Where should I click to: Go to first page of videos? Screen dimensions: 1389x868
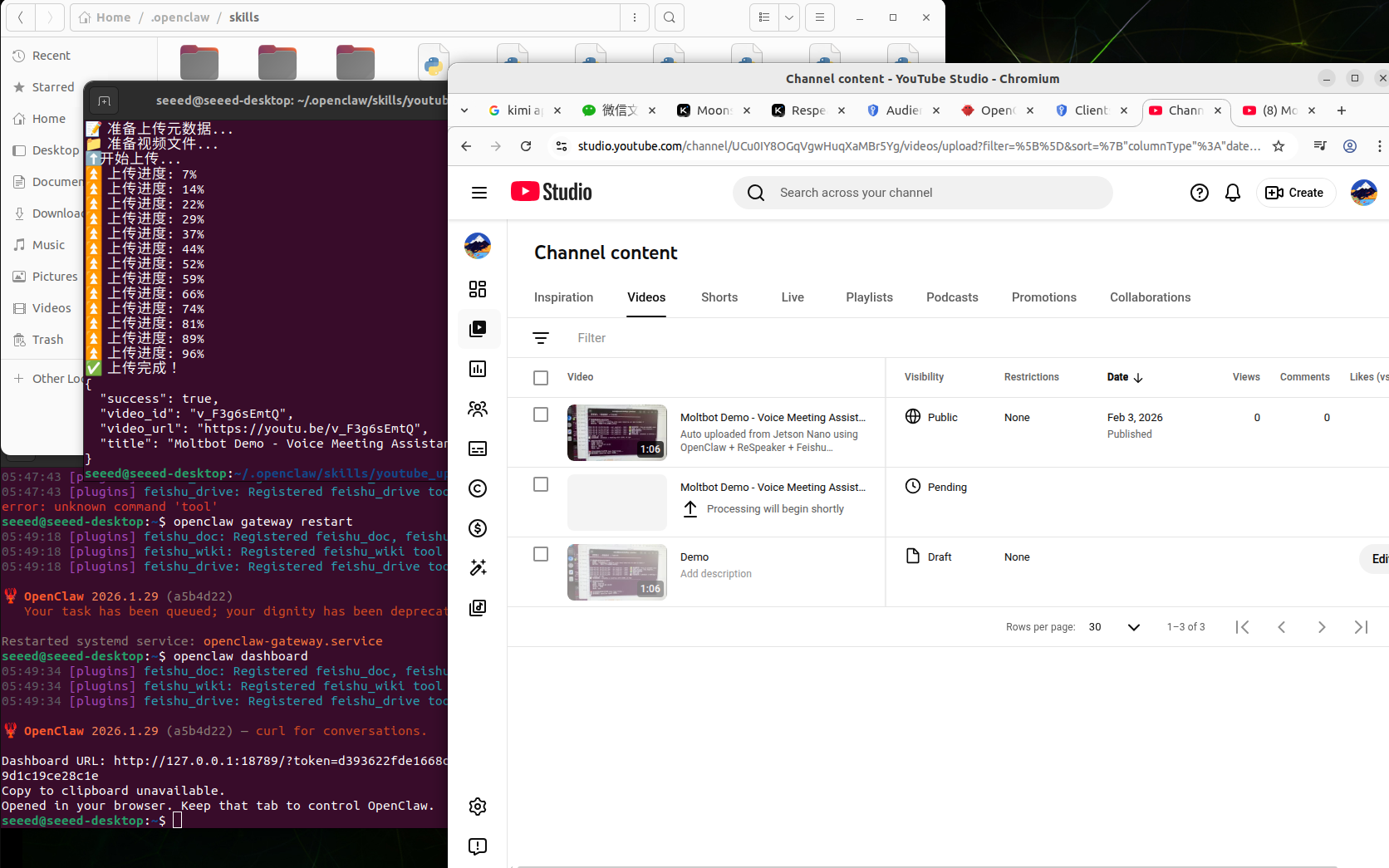(1242, 627)
